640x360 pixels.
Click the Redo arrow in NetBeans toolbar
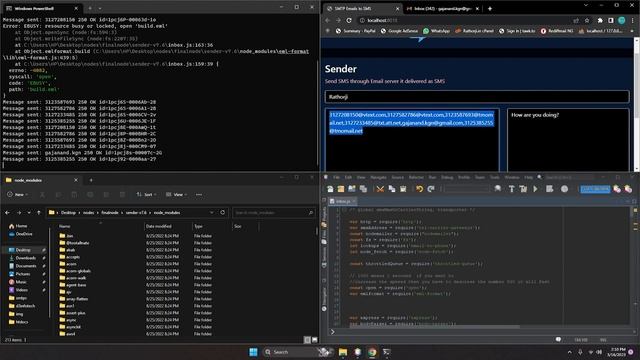[431, 189]
